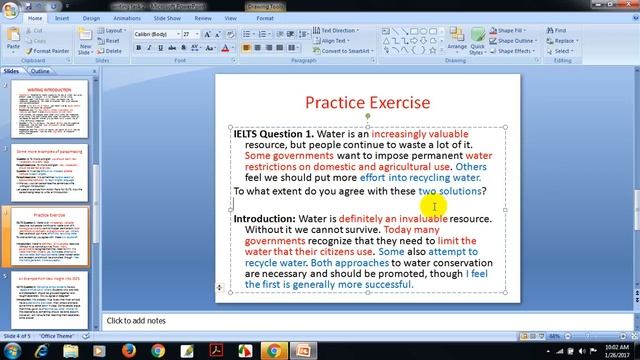Decrease the list indent level
This screenshot has height=360, width=640.
click(280, 34)
